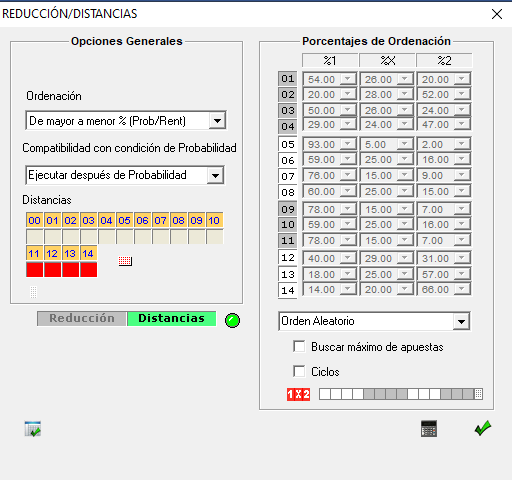Close the REDUCCIÓN/DISTANCIAS dialog

pos(497,14)
